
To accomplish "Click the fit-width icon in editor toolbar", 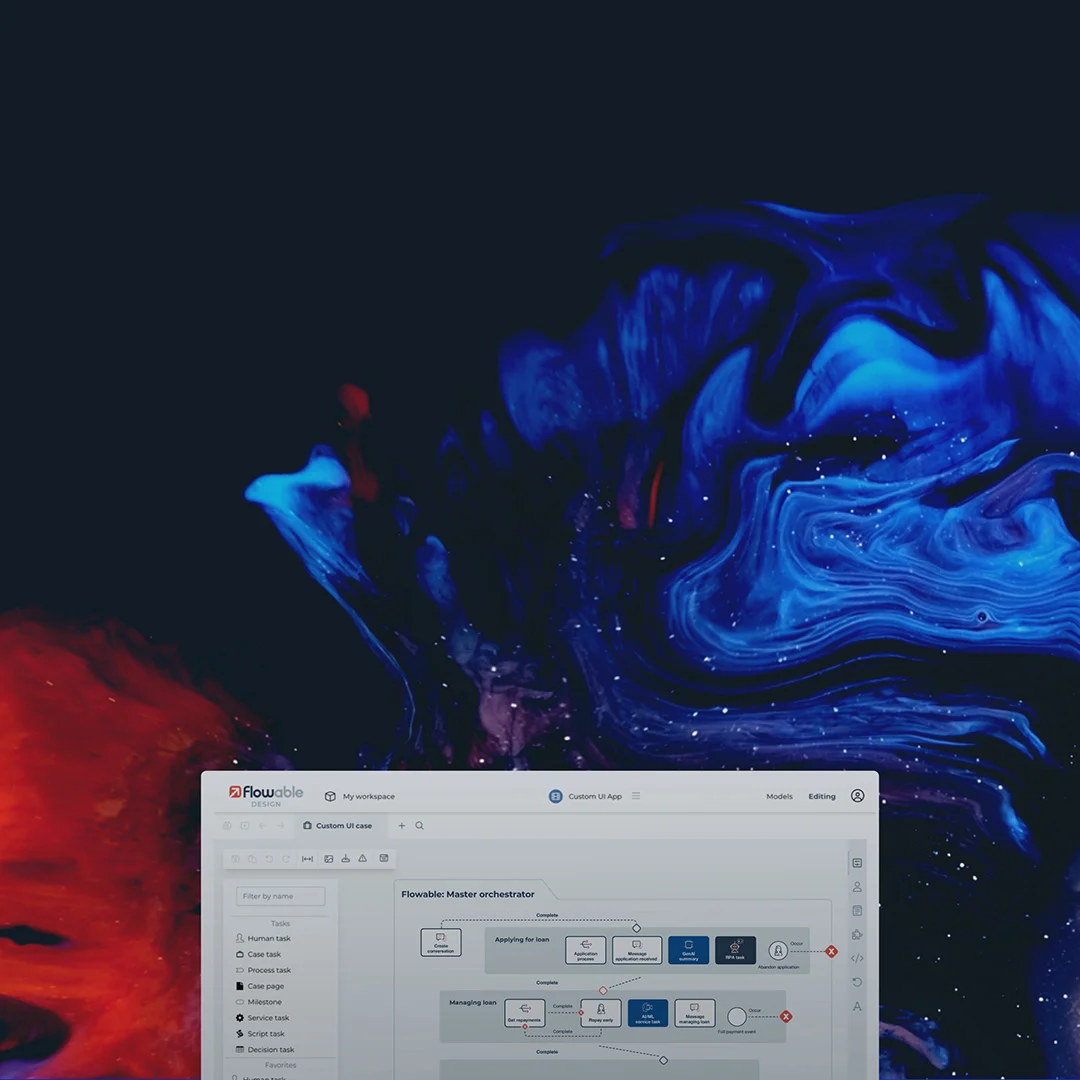I will coord(307,859).
